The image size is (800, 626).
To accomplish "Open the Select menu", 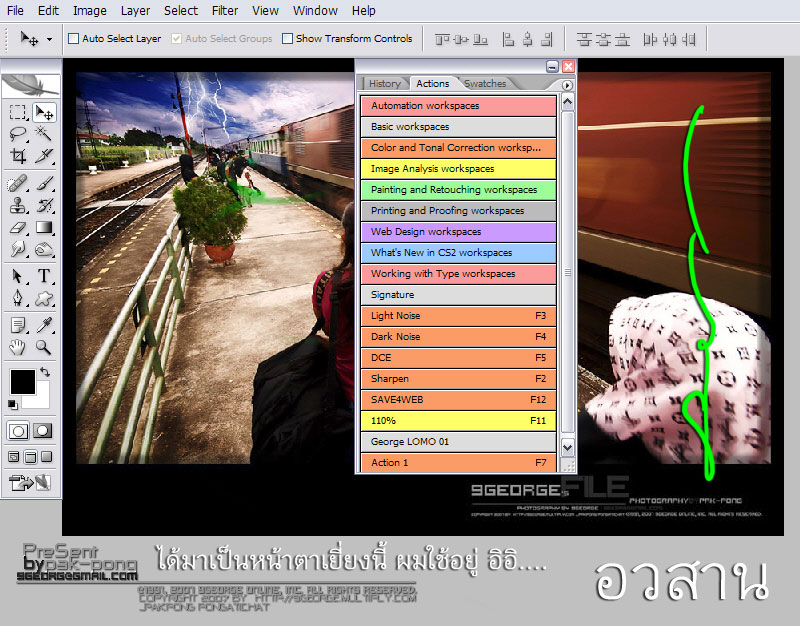I will pyautogui.click(x=181, y=10).
